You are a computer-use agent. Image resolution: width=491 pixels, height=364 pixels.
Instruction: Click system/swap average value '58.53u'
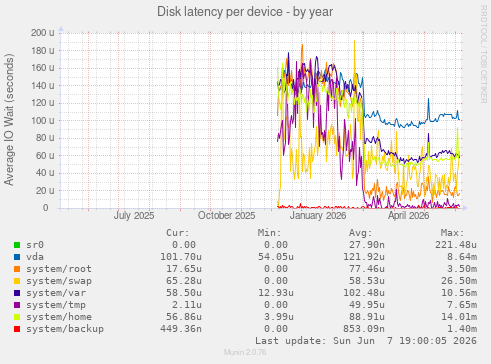(x=367, y=281)
